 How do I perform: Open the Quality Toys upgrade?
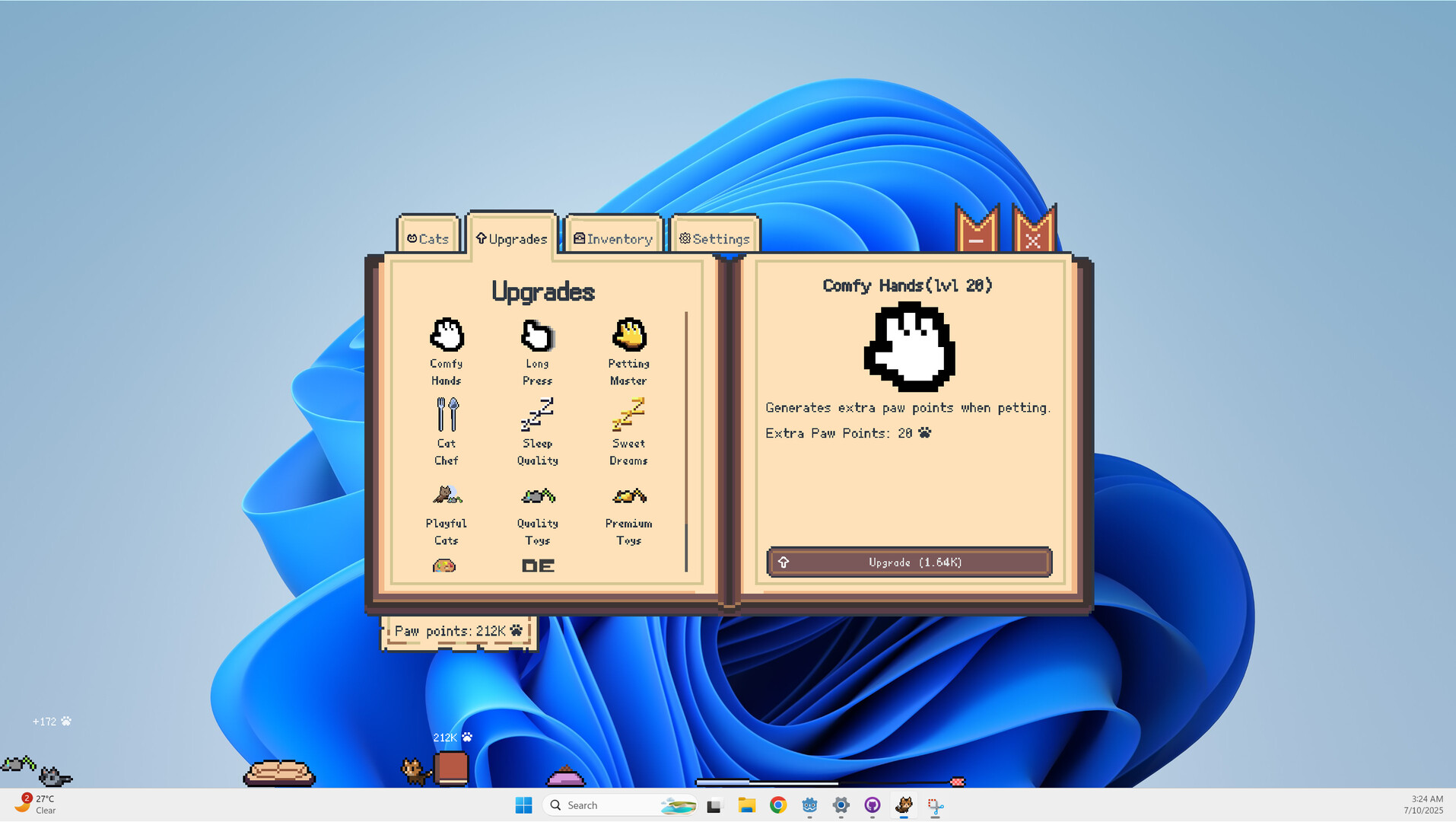point(537,511)
